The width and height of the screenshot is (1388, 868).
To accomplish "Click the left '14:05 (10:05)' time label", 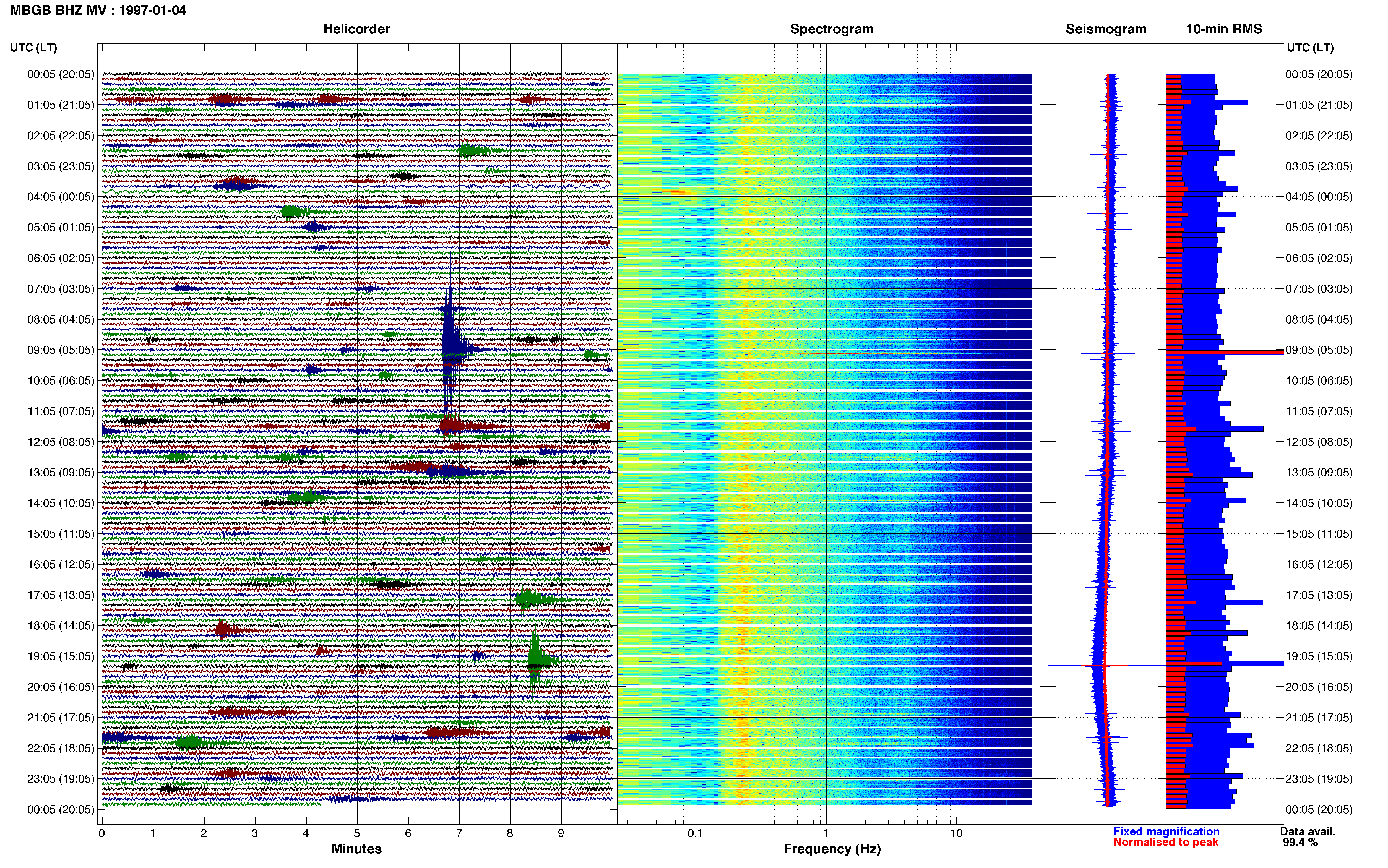I will 61,503.
